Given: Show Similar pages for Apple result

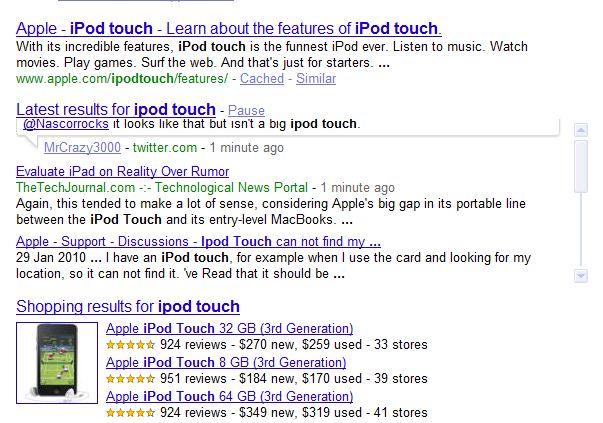Looking at the screenshot, I should (x=316, y=78).
